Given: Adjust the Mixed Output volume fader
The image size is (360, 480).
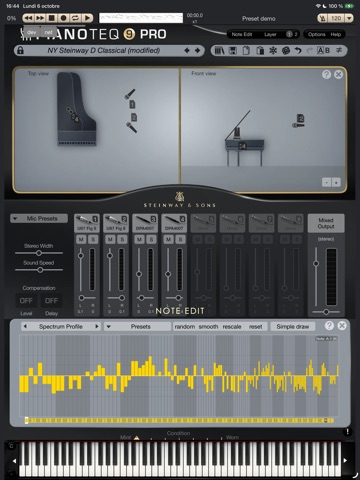Looking at the screenshot, I should pyautogui.click(x=316, y=264).
